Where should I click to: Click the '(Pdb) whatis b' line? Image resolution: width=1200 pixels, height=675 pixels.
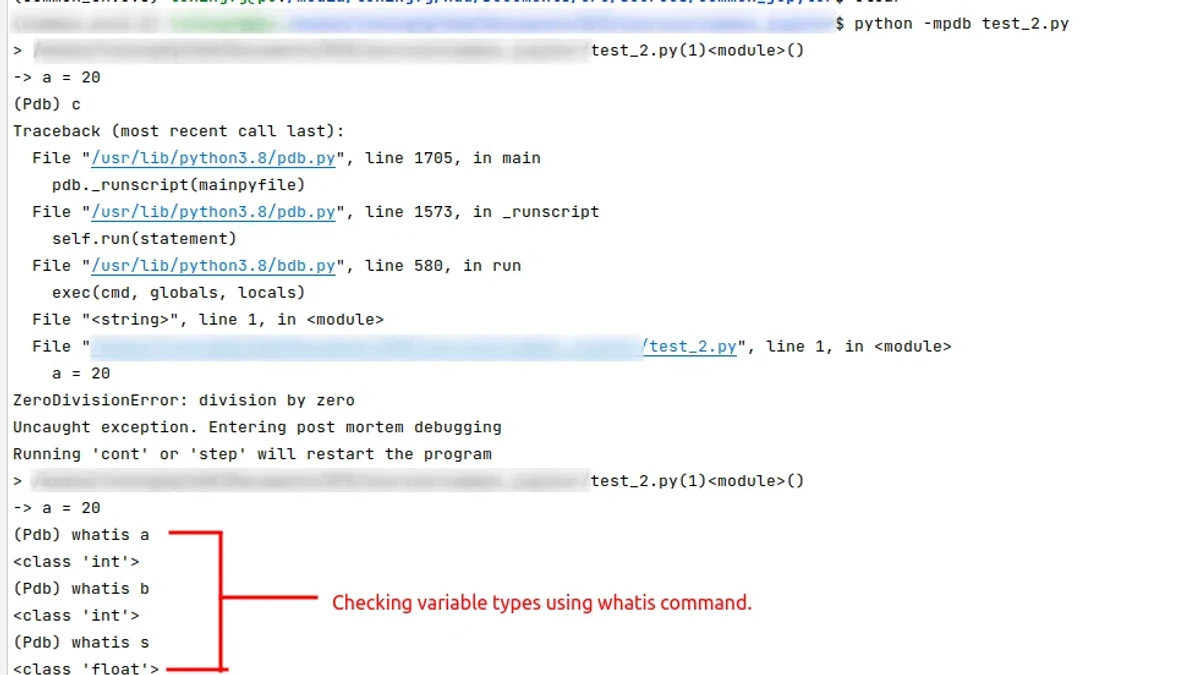pos(81,590)
